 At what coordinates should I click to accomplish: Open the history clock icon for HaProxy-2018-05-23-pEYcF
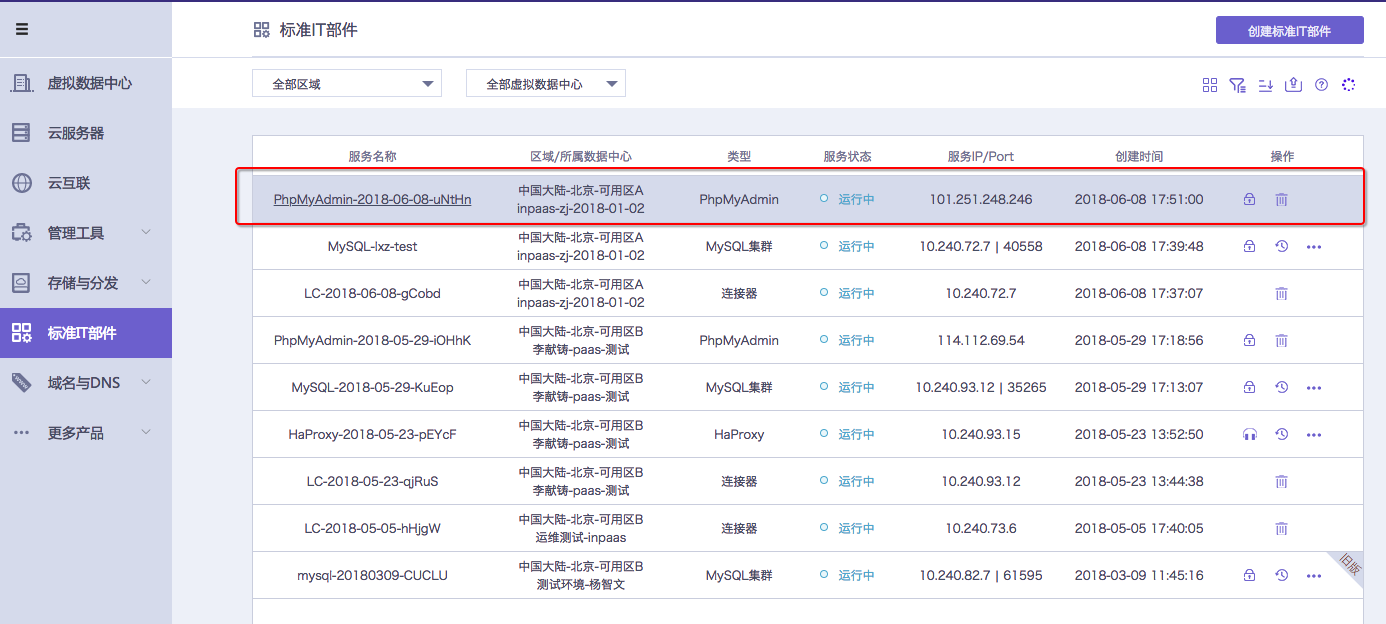click(1281, 434)
